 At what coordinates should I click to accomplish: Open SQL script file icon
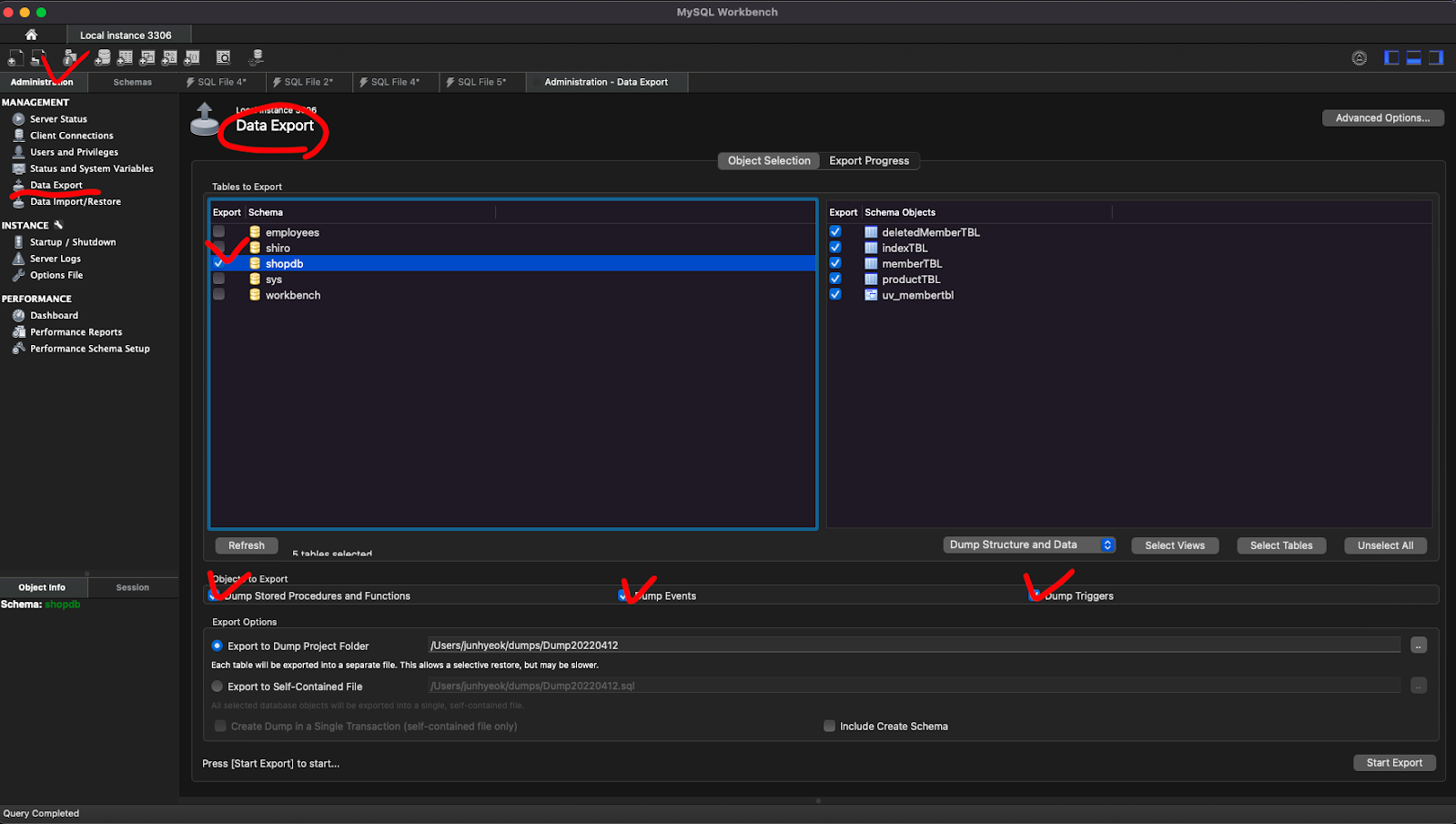tap(38, 57)
